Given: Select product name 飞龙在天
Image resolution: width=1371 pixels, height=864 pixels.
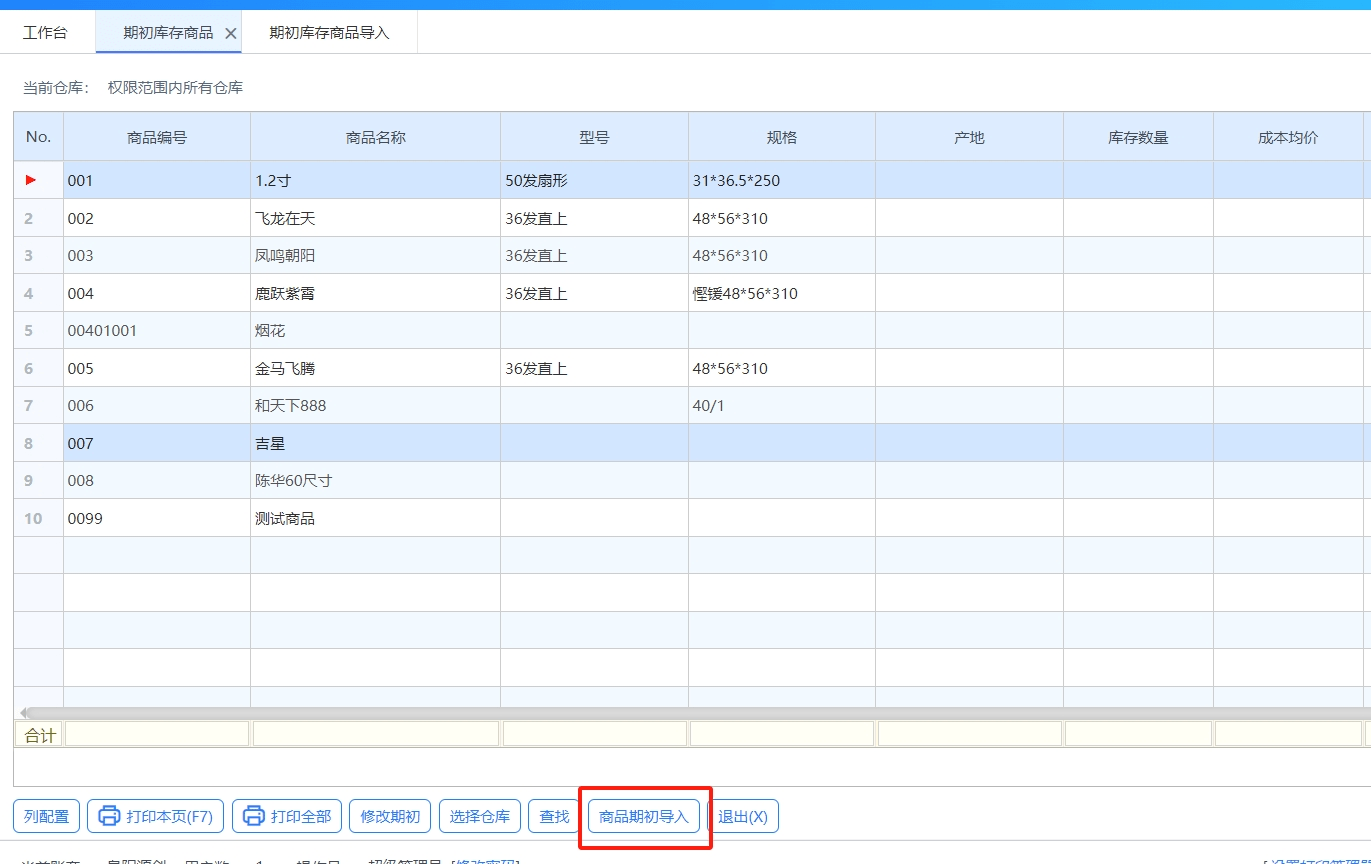Looking at the screenshot, I should click(x=376, y=218).
